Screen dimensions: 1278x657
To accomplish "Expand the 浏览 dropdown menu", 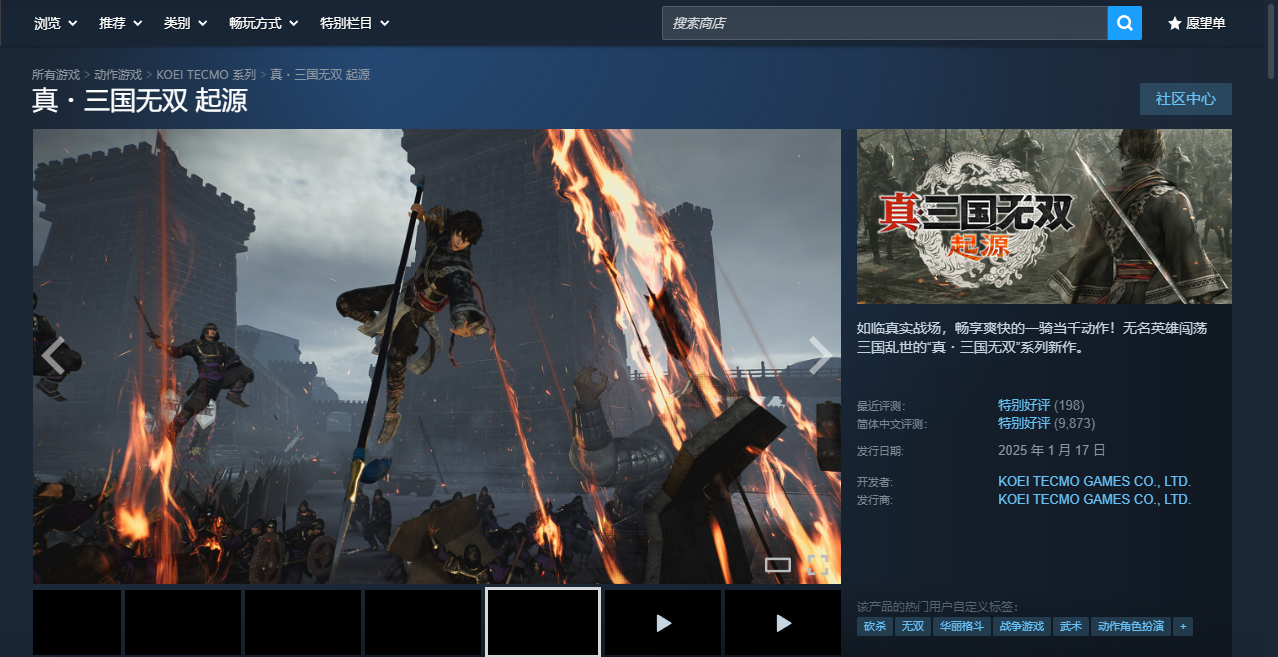I will coord(54,23).
